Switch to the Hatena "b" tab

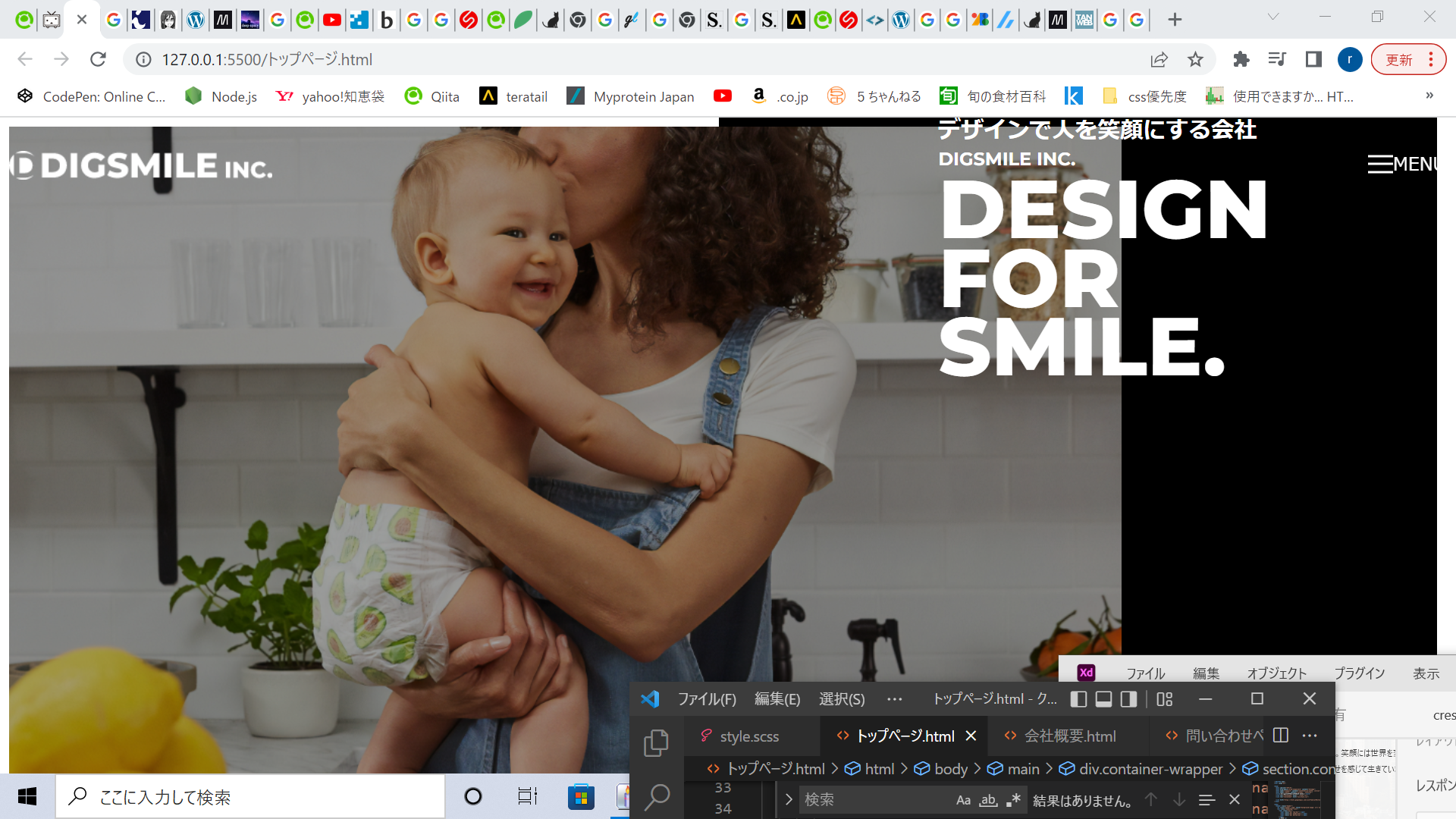point(387,20)
